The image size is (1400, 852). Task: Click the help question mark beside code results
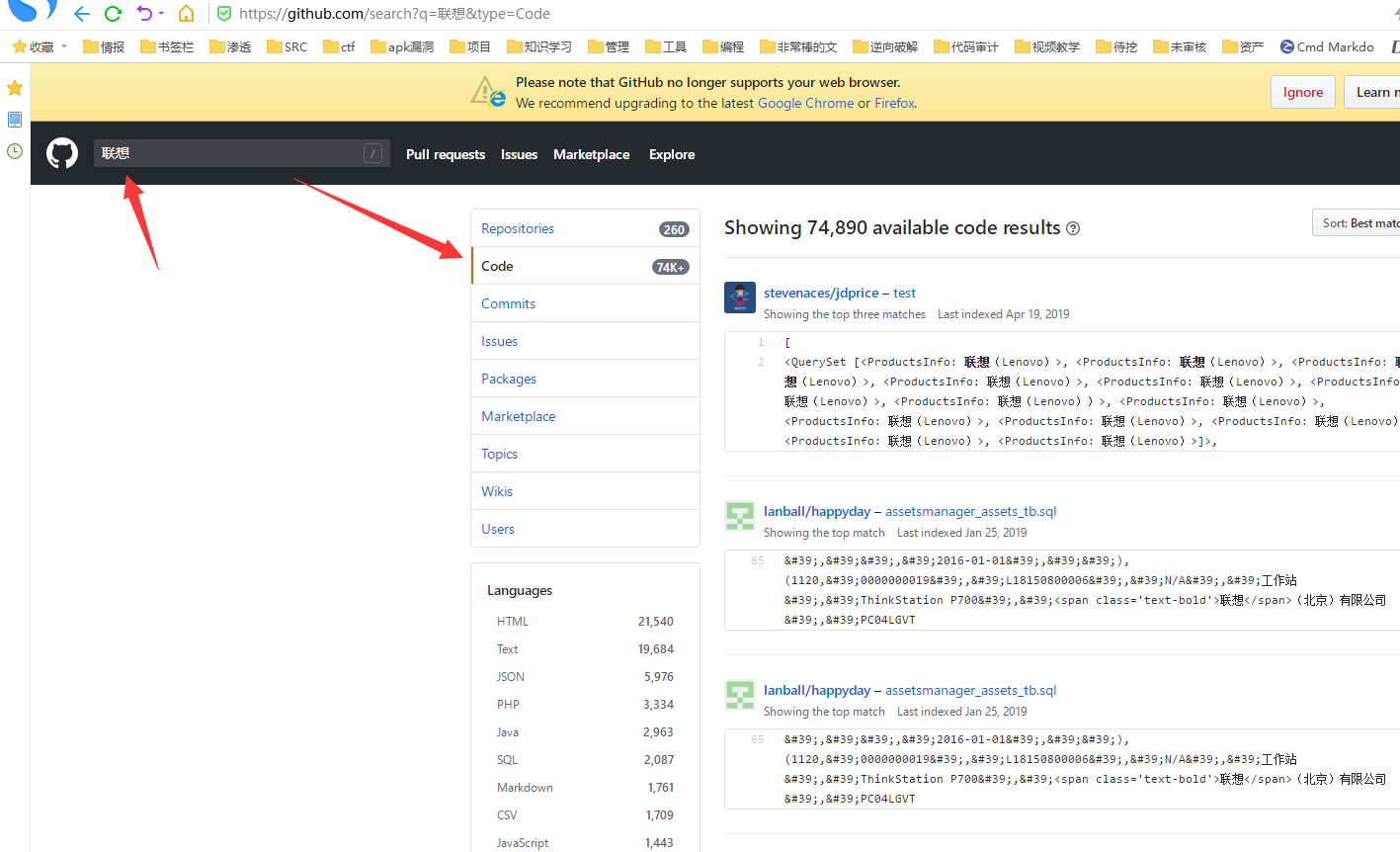(x=1073, y=228)
